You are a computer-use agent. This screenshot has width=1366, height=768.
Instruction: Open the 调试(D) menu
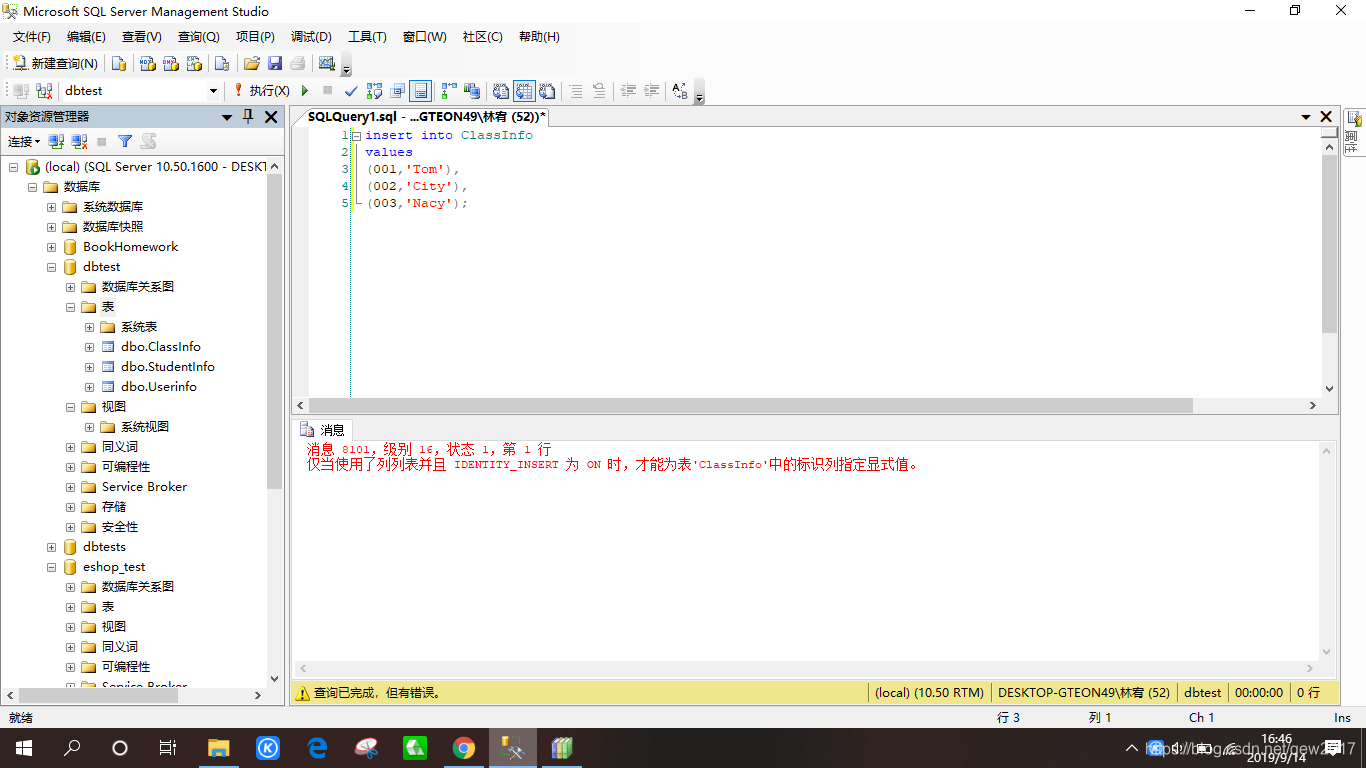coord(311,37)
